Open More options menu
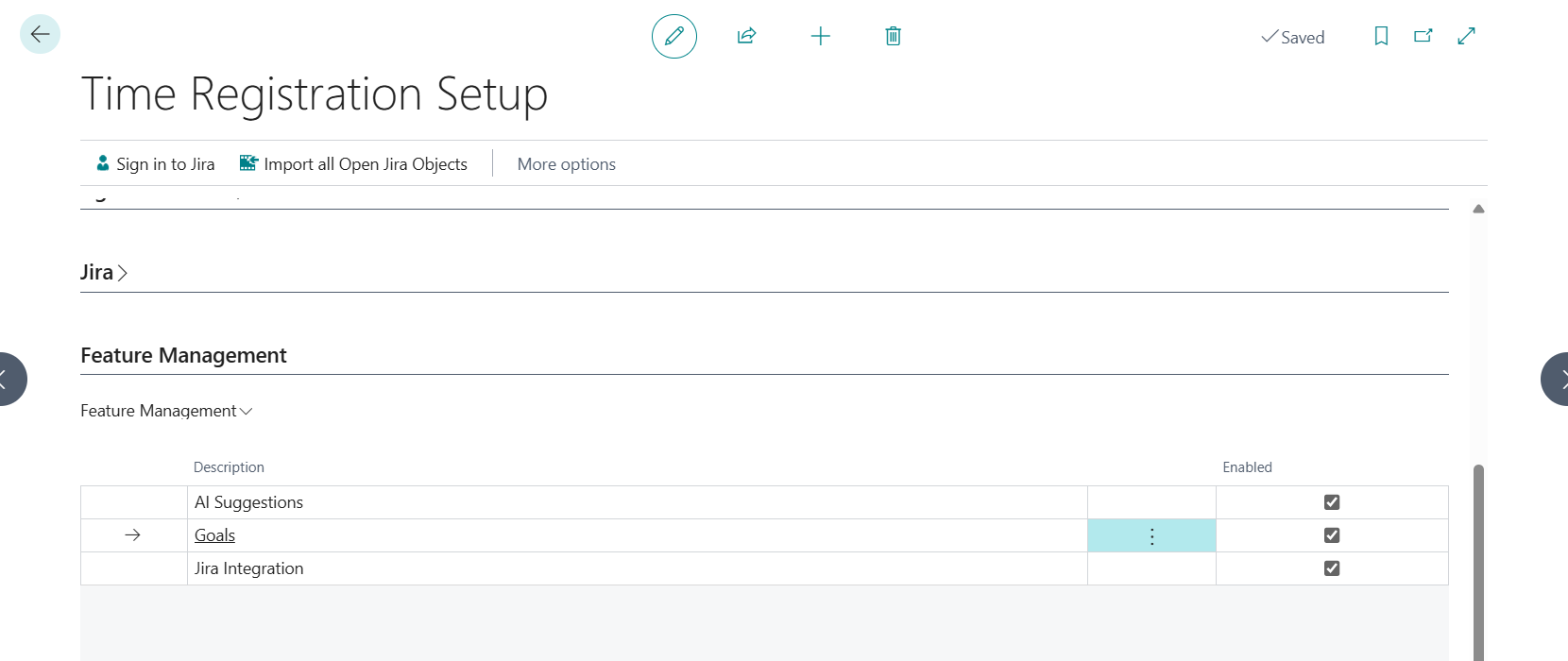Screen dimensions: 1568x661 click(566, 164)
